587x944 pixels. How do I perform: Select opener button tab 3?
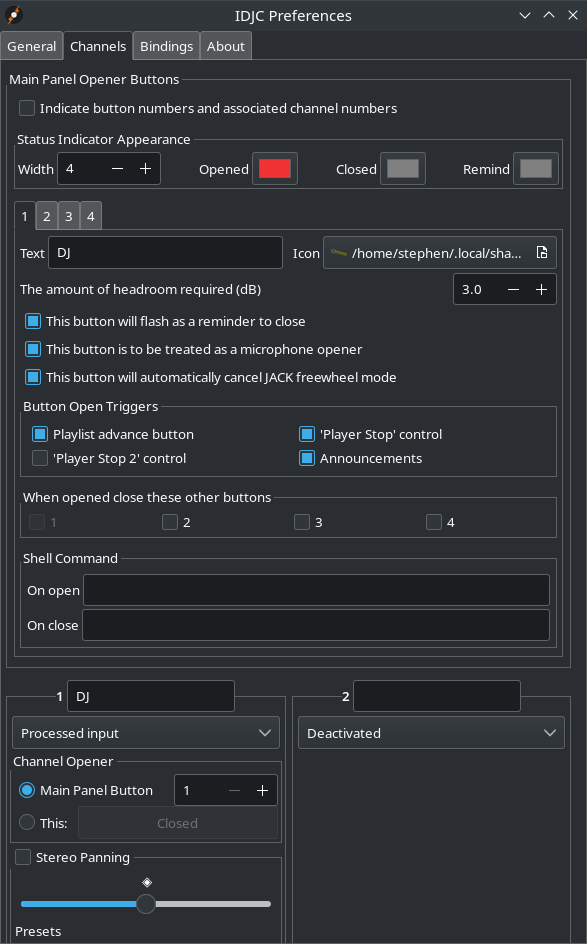click(69, 216)
